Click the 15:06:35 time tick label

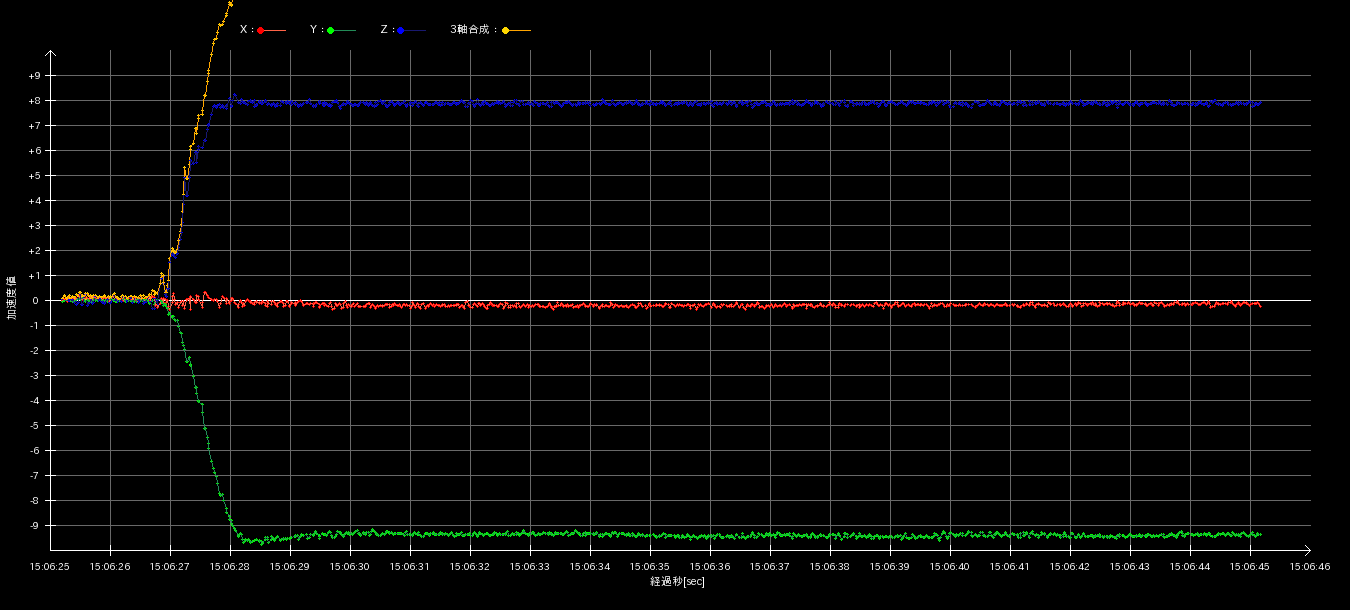(651, 567)
